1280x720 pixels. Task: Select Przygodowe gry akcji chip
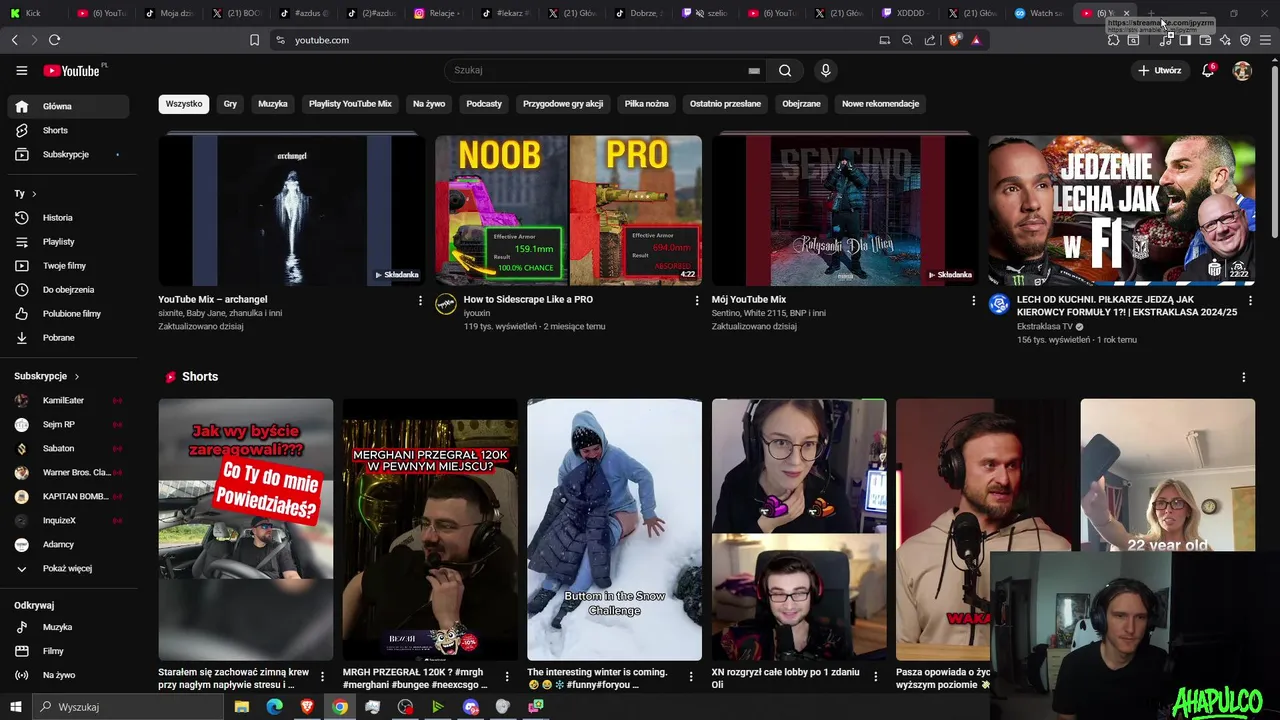point(563,104)
